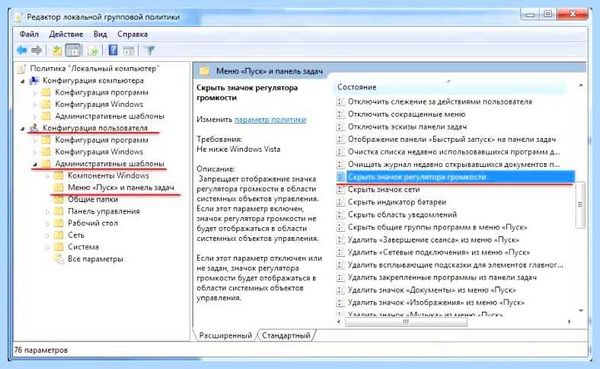Collapse the Конфигурация пользователя node

[x=23, y=128]
